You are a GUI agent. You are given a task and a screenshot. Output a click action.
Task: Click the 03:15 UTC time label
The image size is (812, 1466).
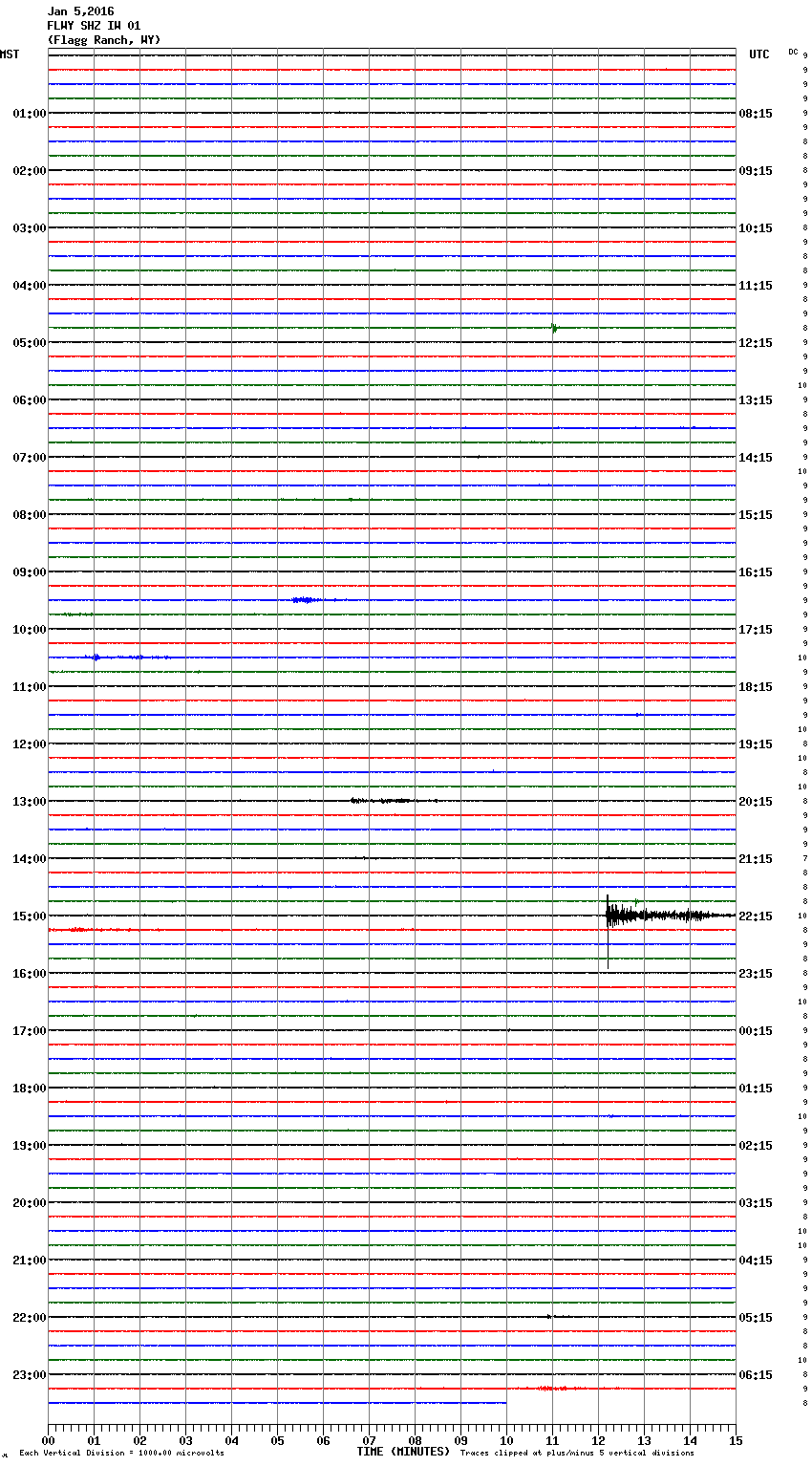756,1203
